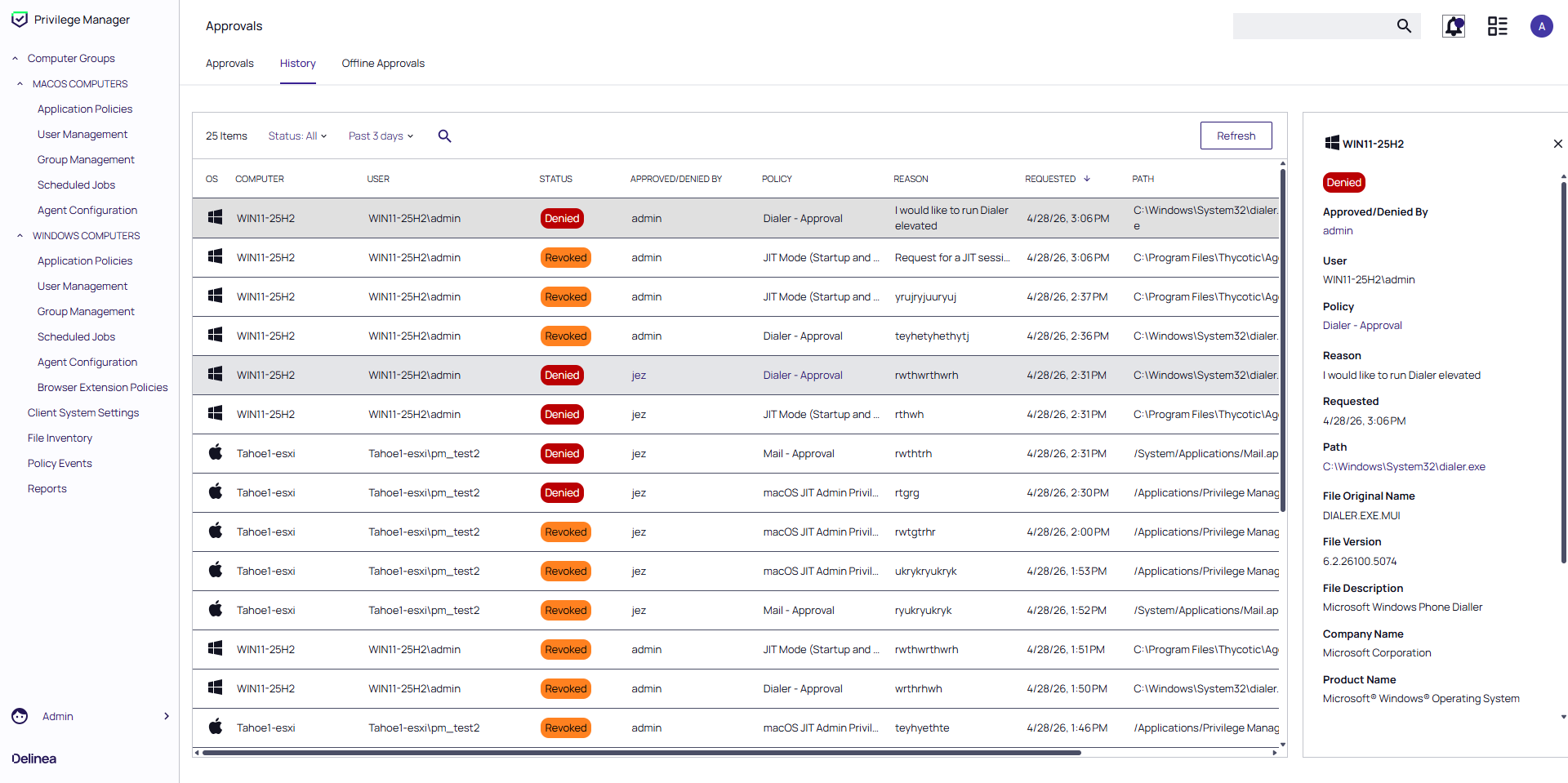Click the table's vertical scrollbar
The image size is (1568, 783).
[1283, 339]
